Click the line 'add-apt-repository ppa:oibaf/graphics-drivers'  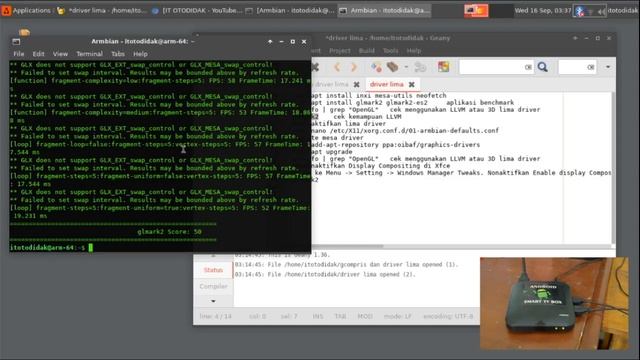tap(396, 144)
